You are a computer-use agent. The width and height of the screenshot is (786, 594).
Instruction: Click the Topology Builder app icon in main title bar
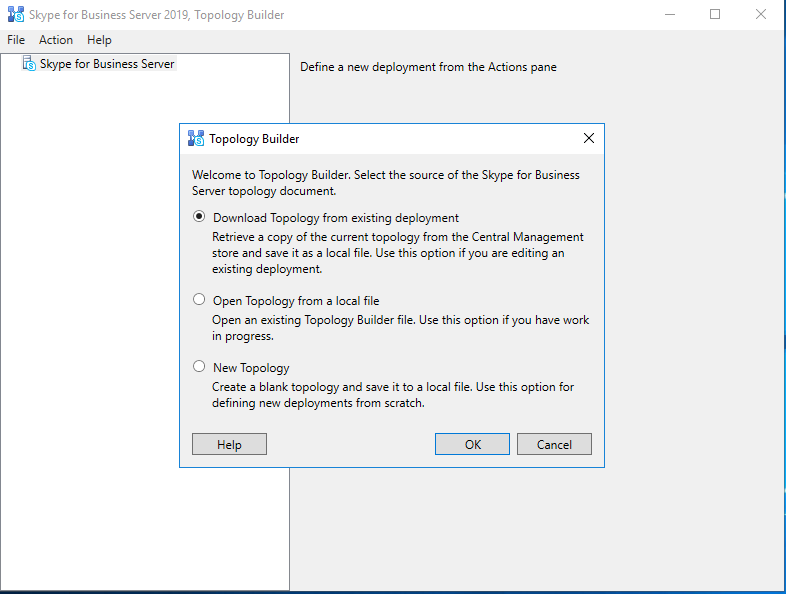15,15
